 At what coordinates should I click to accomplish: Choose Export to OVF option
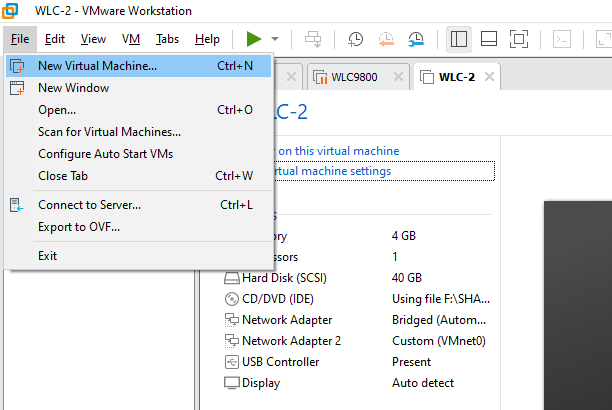click(78, 227)
